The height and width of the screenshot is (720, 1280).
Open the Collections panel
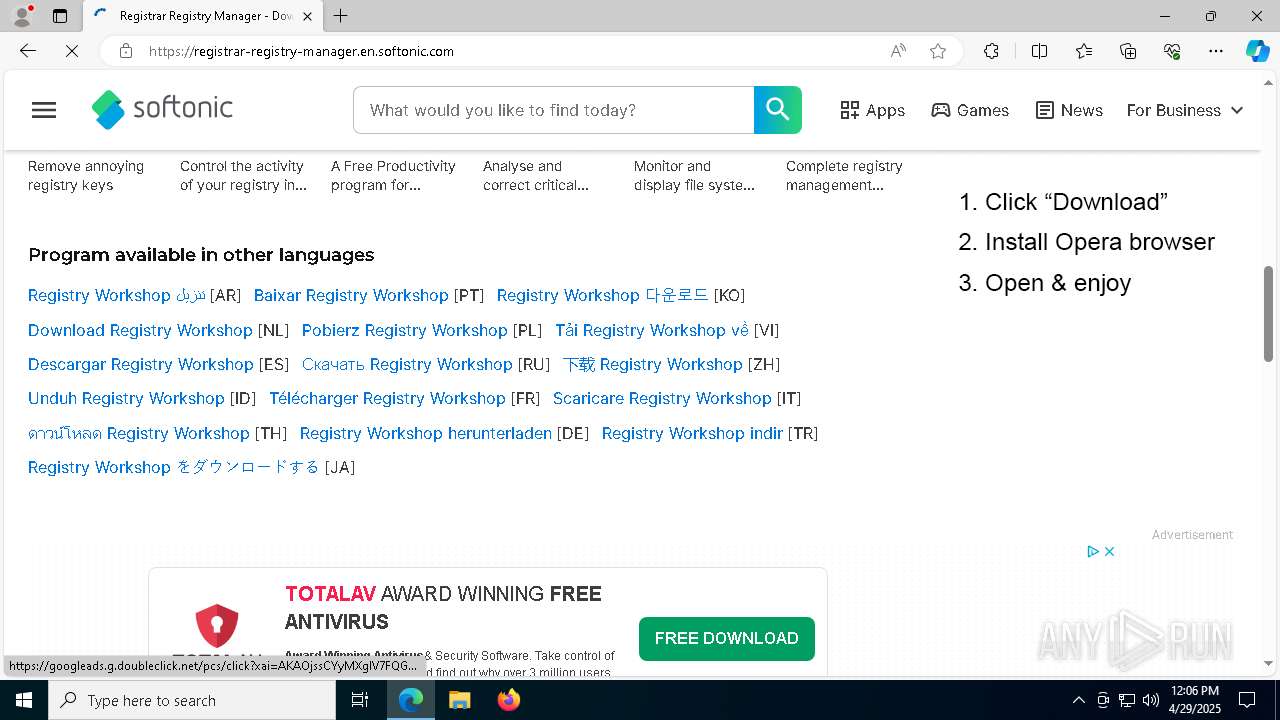(x=1128, y=51)
